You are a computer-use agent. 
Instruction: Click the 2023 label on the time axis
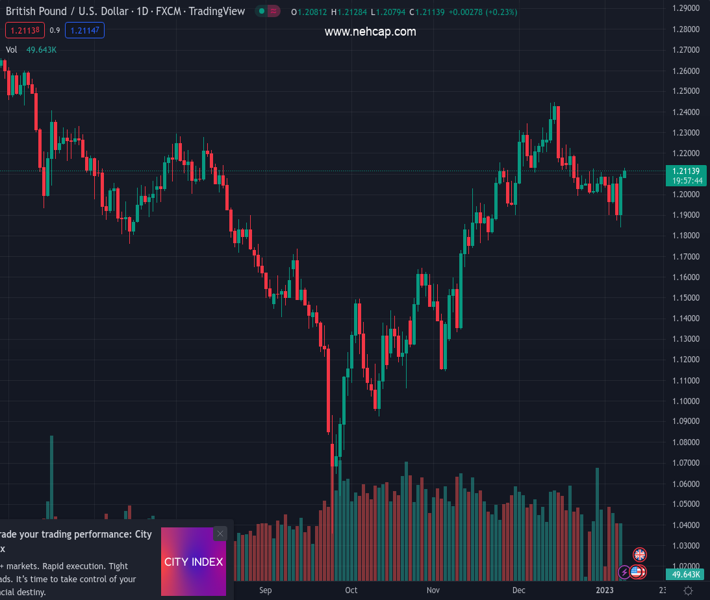tap(604, 591)
